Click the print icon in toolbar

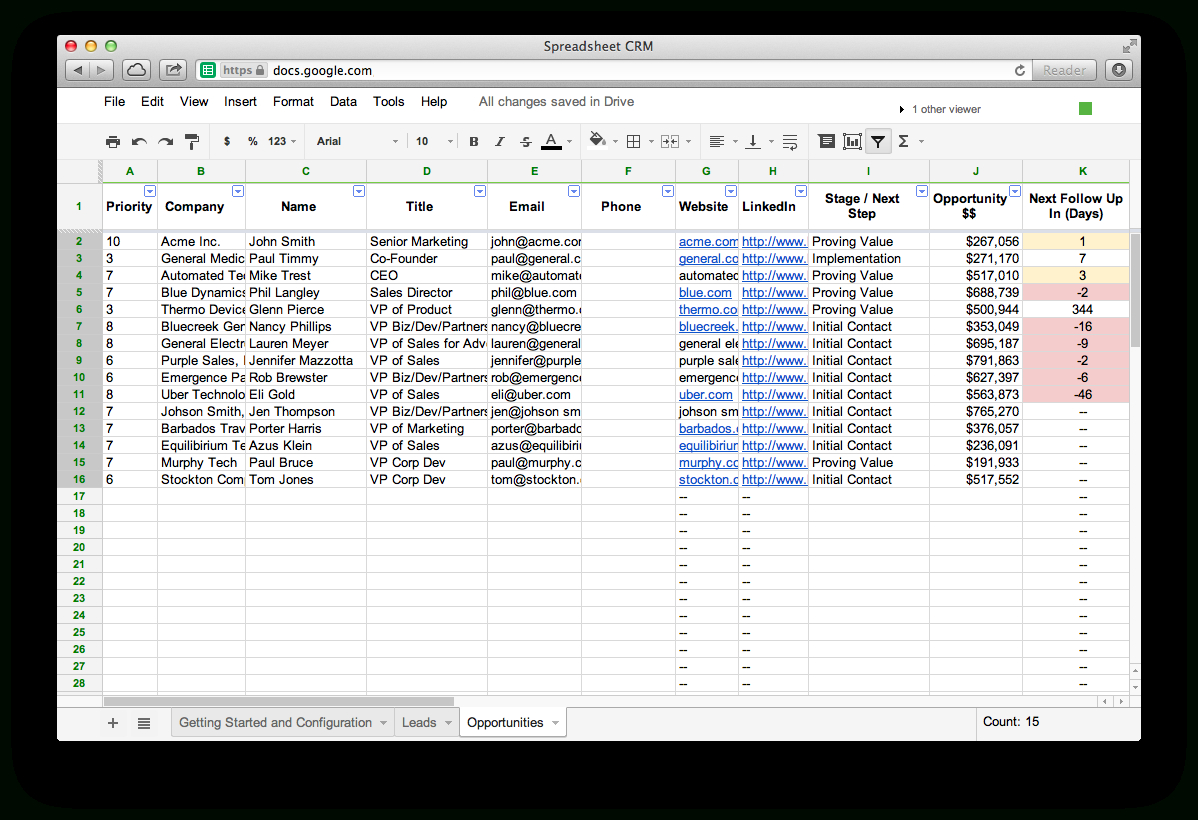[113, 142]
